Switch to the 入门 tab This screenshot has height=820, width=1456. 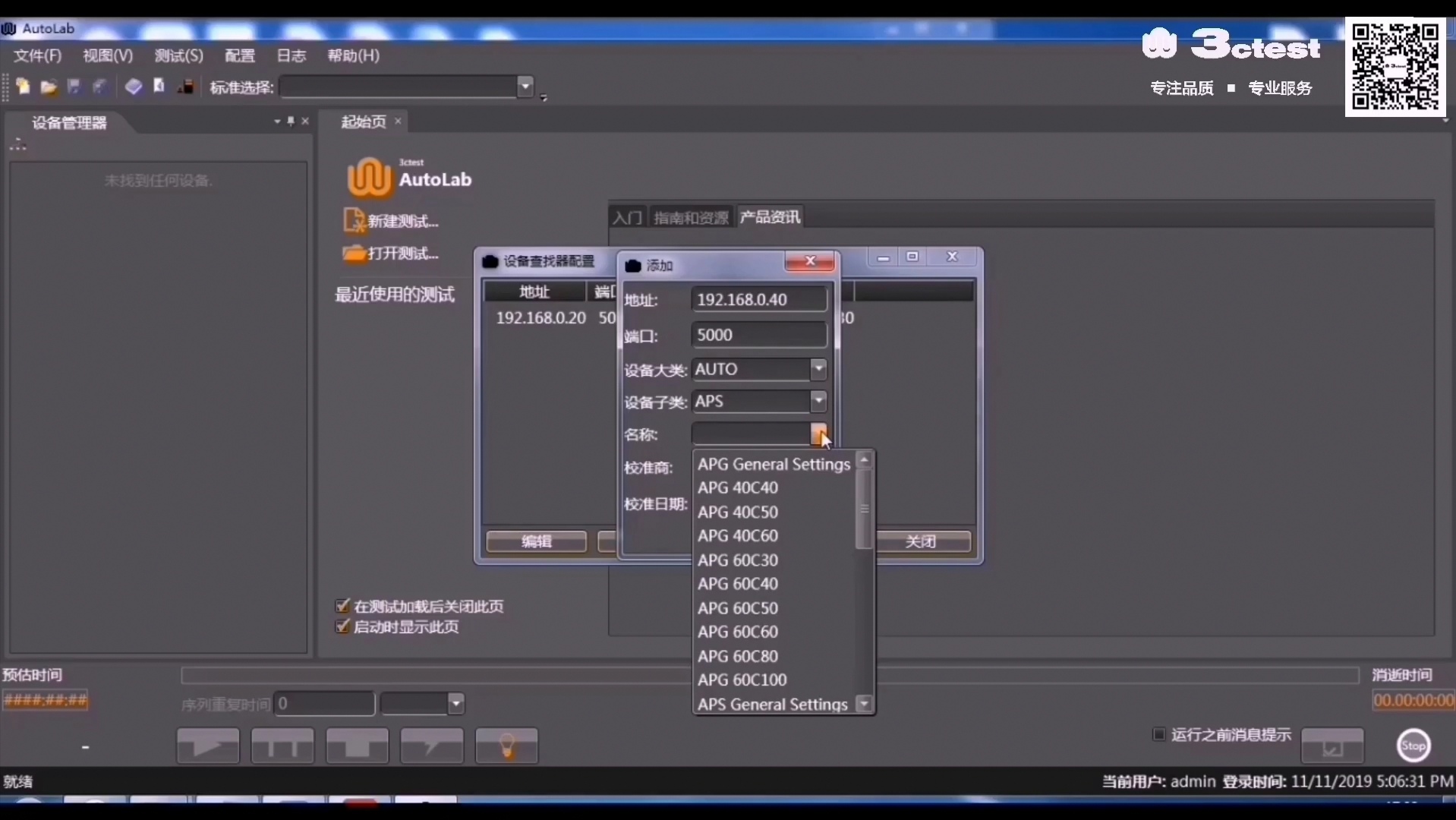[x=628, y=218]
